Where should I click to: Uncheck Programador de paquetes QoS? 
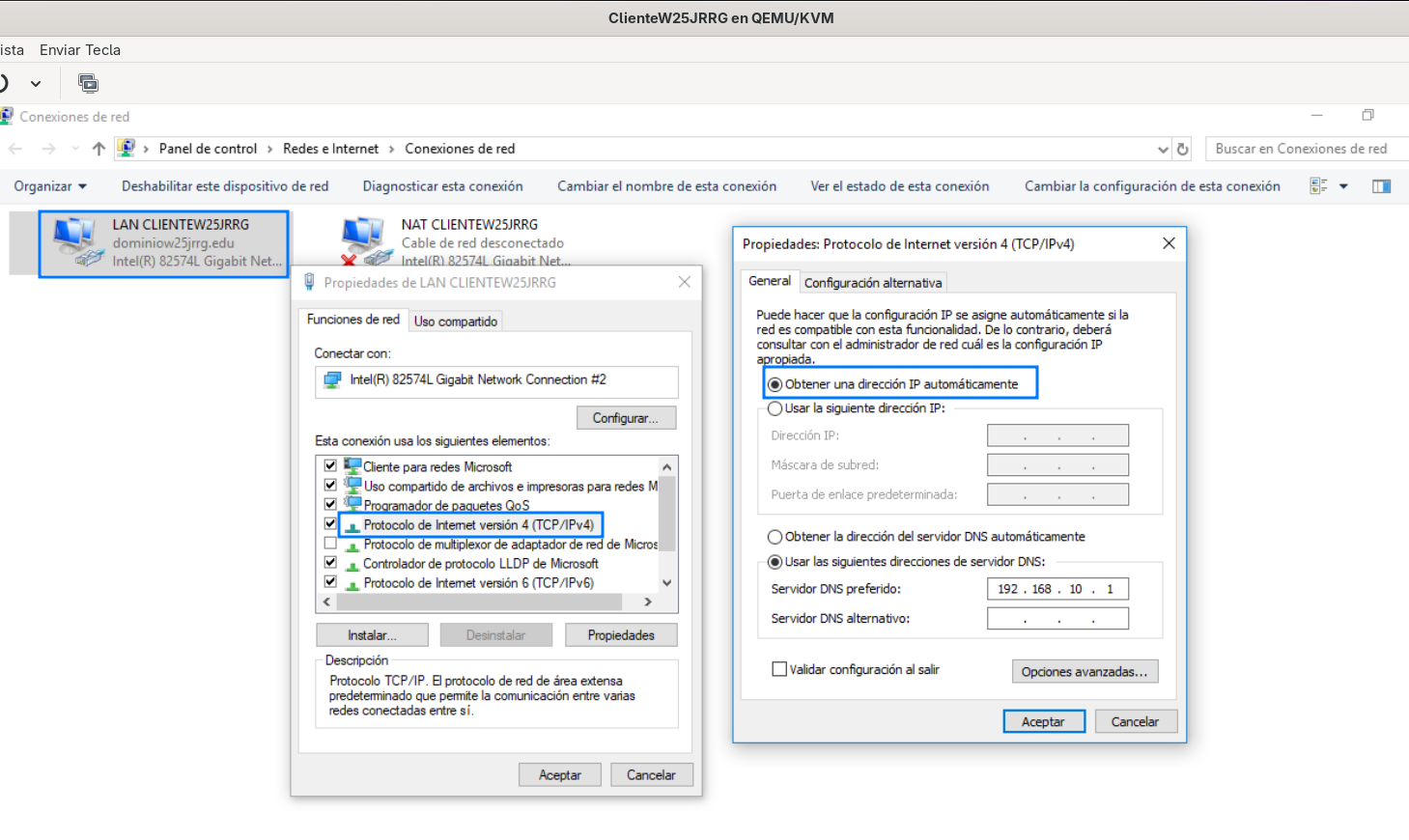330,504
